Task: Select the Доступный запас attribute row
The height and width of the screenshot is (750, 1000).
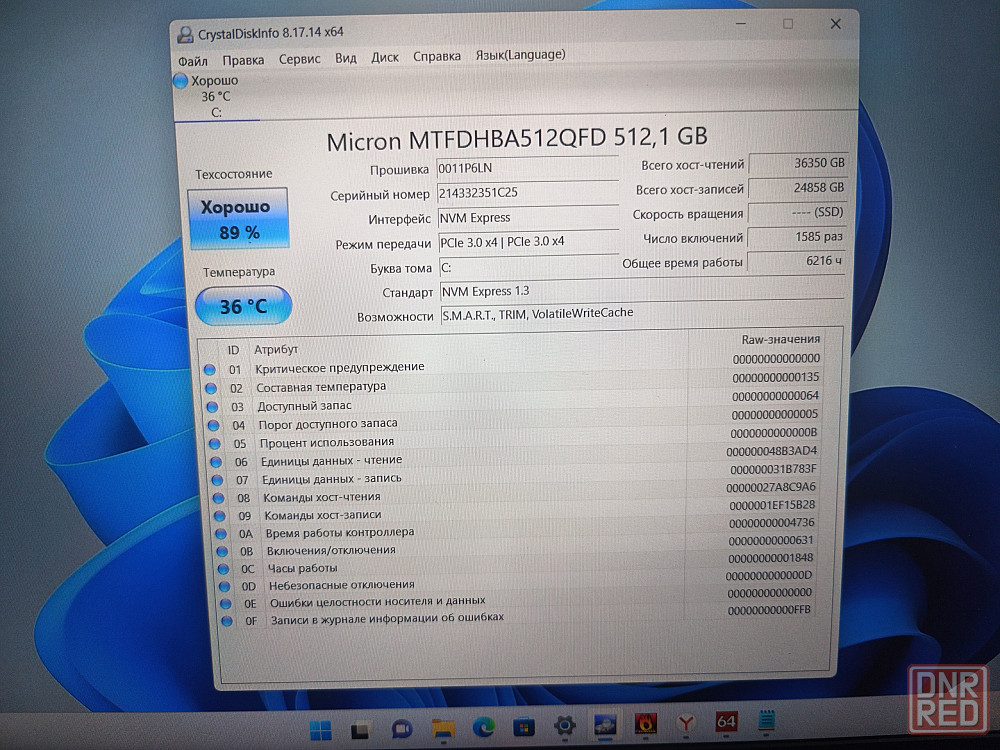Action: pyautogui.click(x=513, y=401)
